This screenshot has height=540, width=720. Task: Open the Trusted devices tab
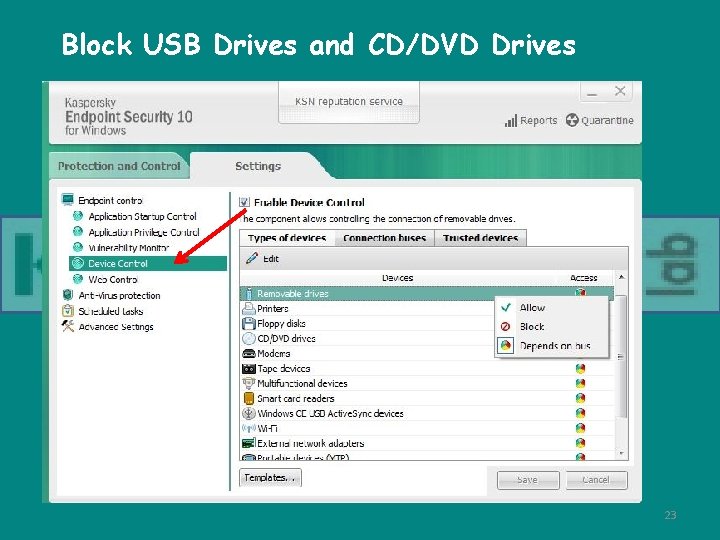(x=480, y=238)
